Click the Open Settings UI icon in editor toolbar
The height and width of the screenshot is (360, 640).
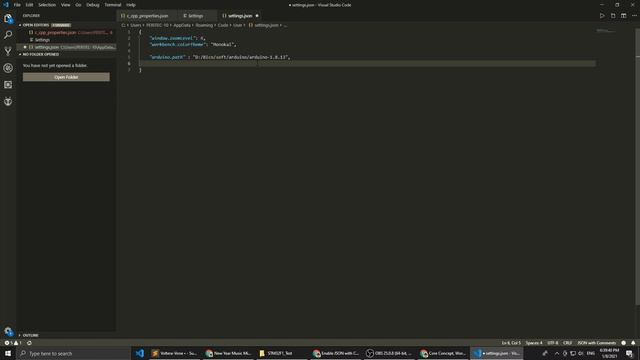[x=613, y=16]
